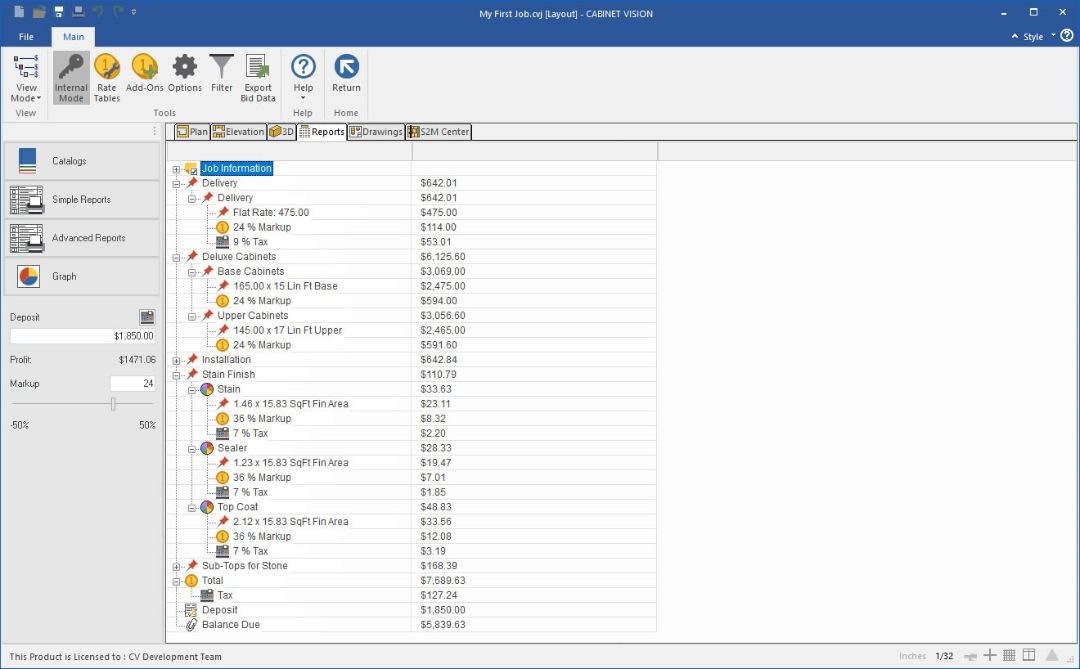Toggle the Job Information checkbox
The height and width of the screenshot is (669, 1080).
click(191, 169)
